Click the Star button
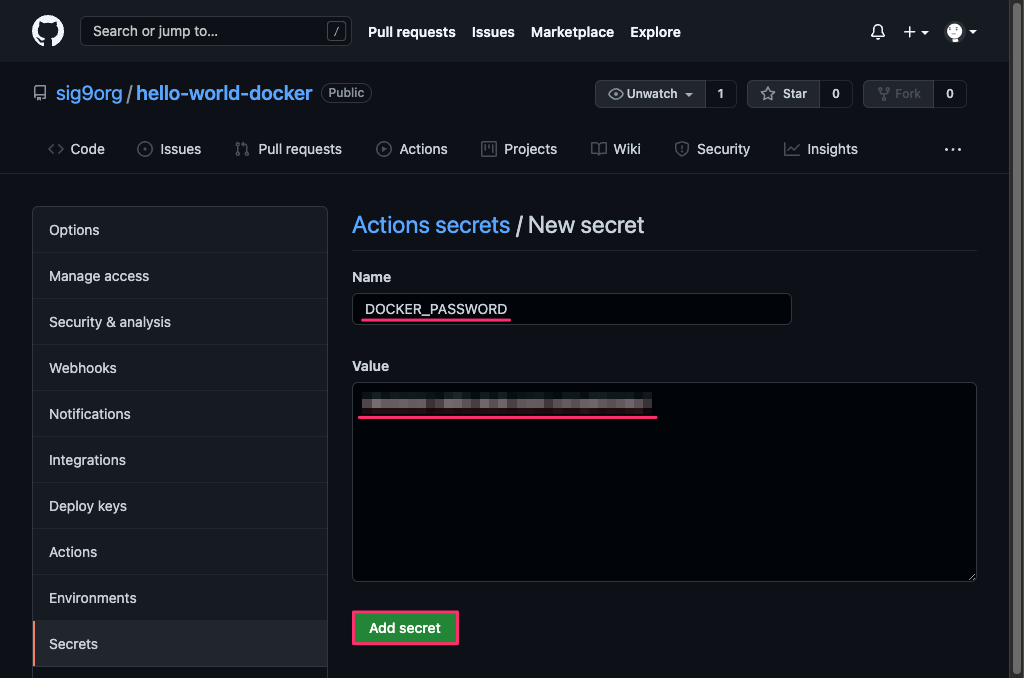 tap(783, 93)
